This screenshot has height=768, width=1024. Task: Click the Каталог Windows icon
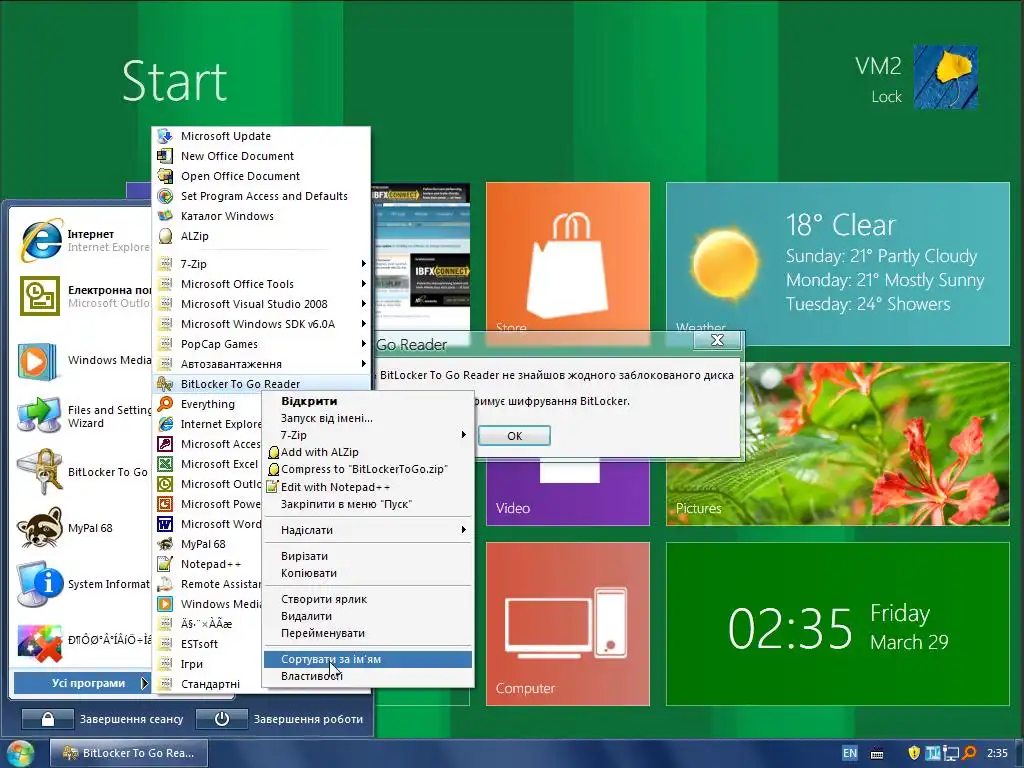(x=165, y=216)
